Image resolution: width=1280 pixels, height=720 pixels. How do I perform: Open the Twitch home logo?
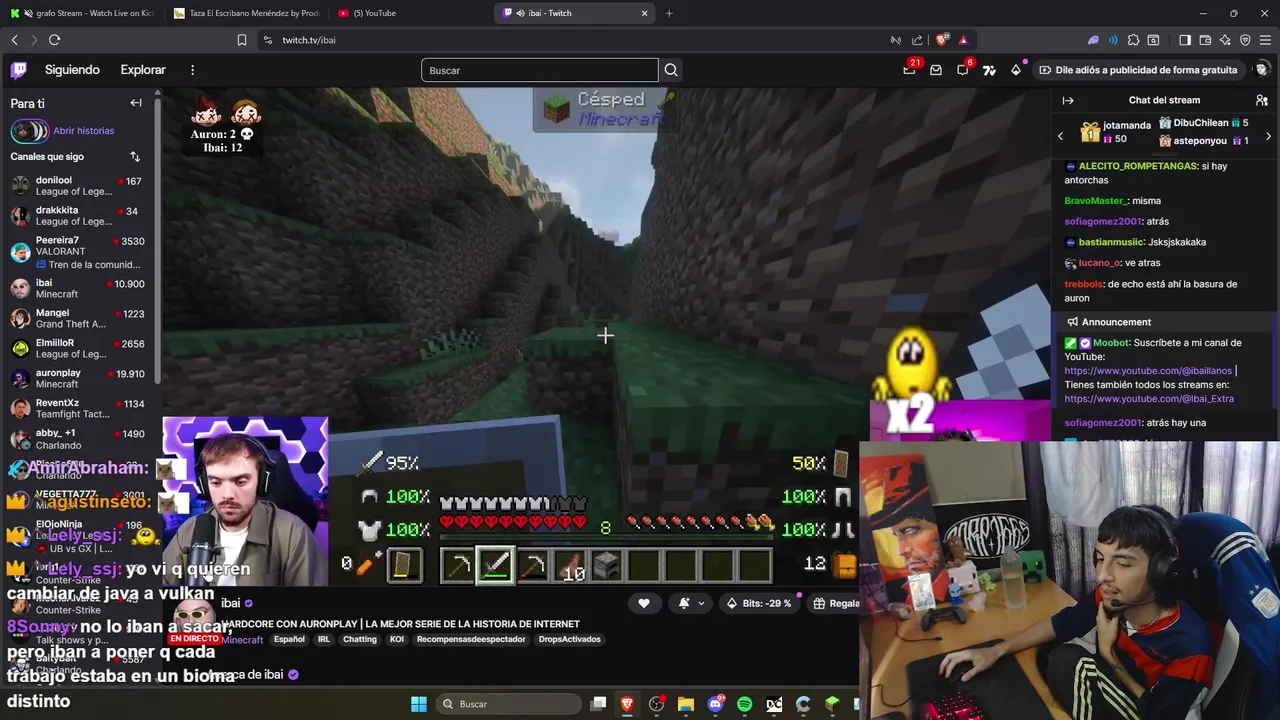click(18, 70)
